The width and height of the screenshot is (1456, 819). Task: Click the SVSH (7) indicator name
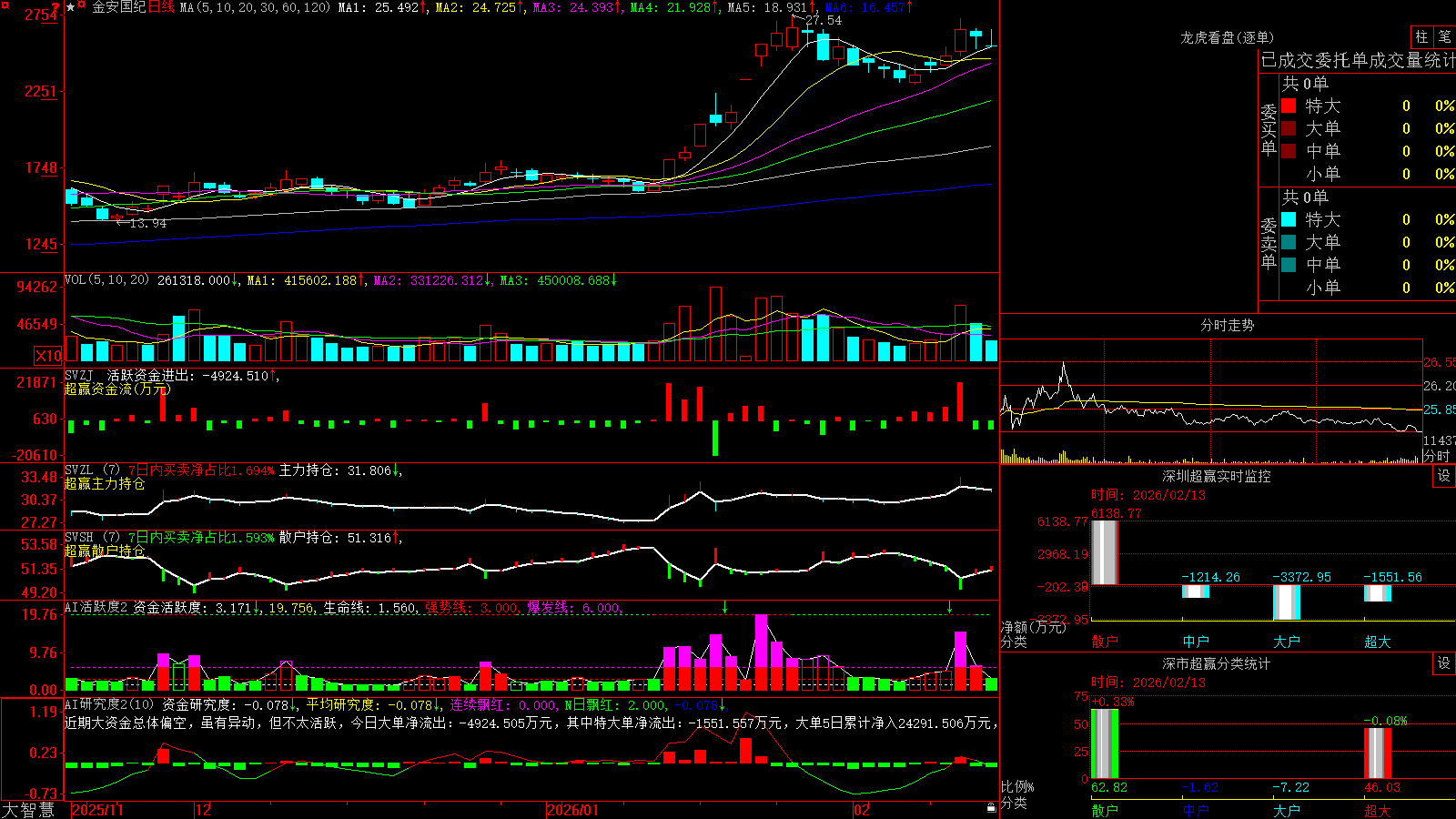click(x=92, y=538)
